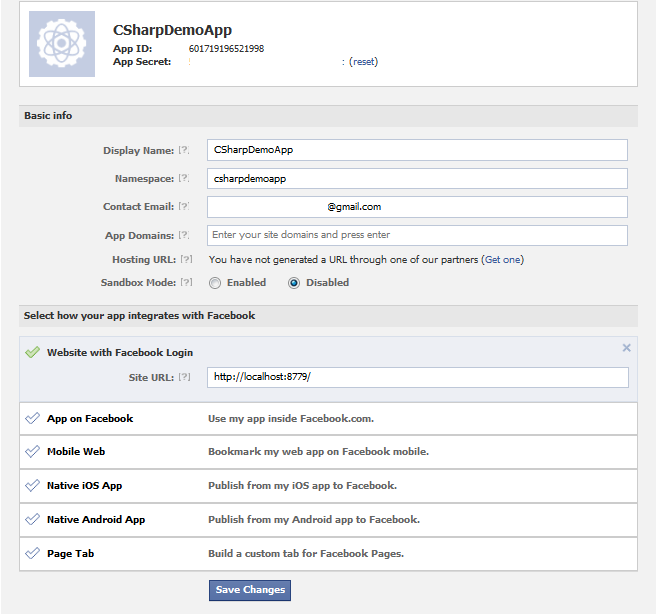
Task: Click 'Publish from my iOS app to Facebook.' text
Action: [303, 486]
